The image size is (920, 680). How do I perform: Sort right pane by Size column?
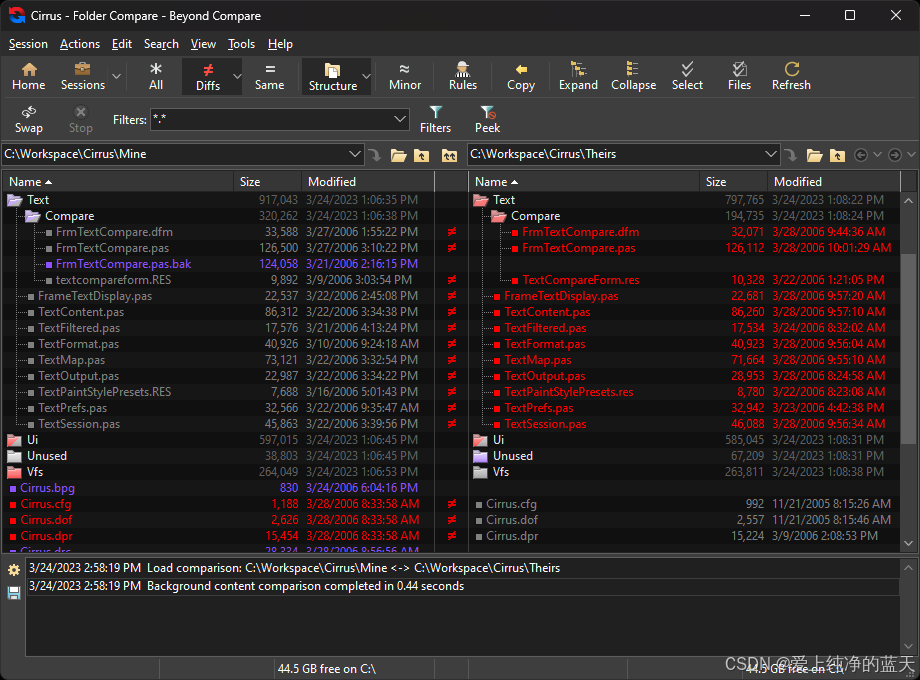pyautogui.click(x=733, y=182)
